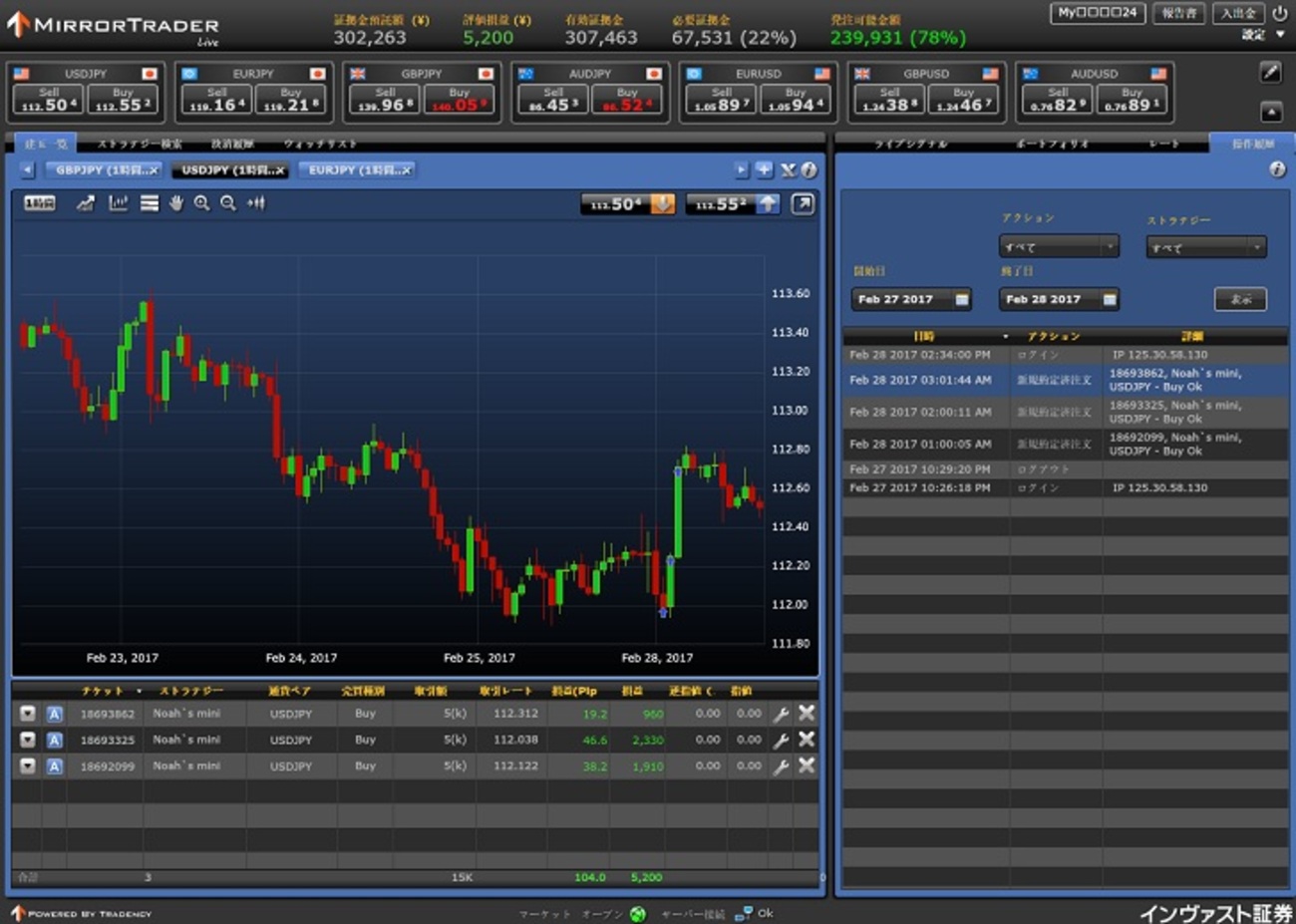Collapse the rate tiles with up-arrow button
Screen dimensions: 1296x924
pyautogui.click(x=1270, y=111)
